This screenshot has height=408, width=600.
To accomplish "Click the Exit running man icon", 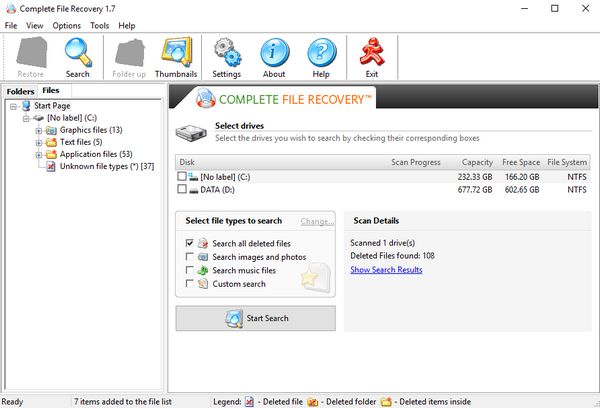I will 372,52.
